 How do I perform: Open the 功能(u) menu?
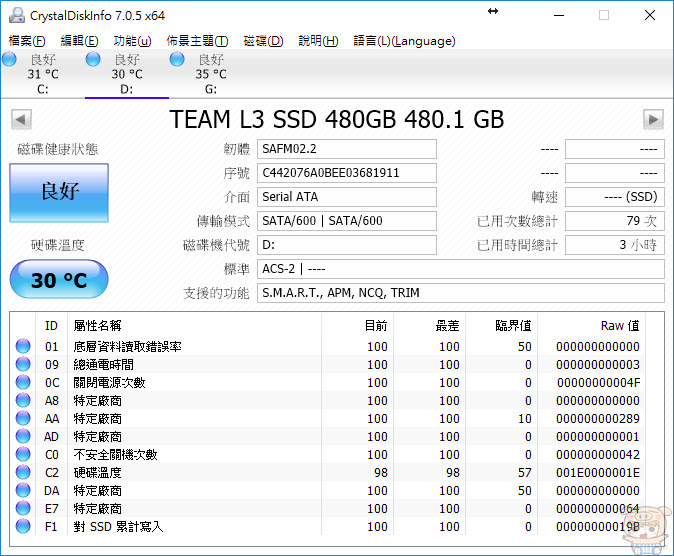click(x=132, y=41)
